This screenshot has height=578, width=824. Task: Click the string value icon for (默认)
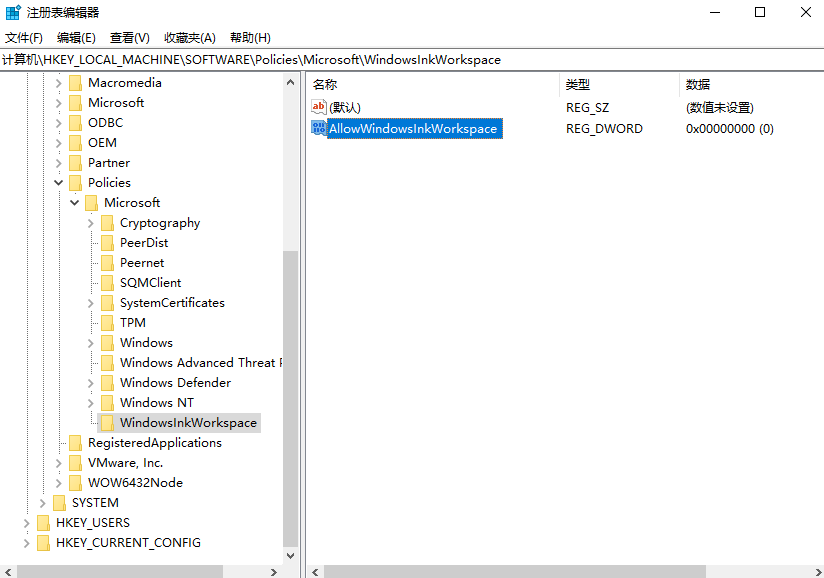pyautogui.click(x=319, y=107)
